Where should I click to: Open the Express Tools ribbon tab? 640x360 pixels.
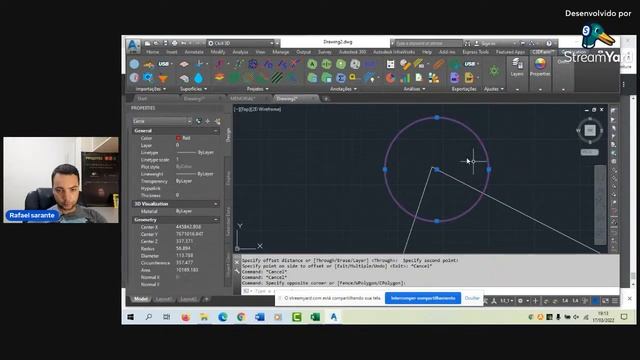point(476,52)
